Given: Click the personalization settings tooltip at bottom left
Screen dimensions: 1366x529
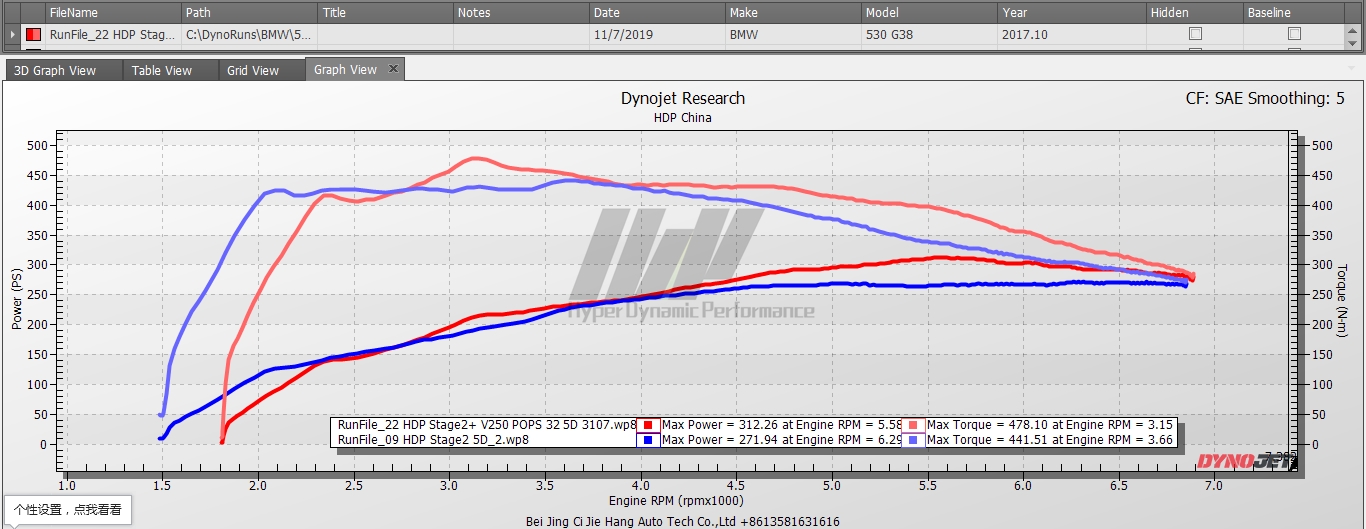Looking at the screenshot, I should click(x=67, y=509).
